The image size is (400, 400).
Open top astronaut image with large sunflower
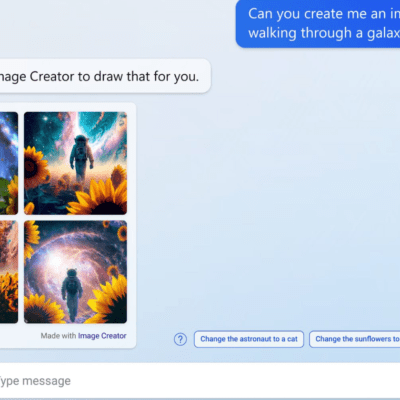click(75, 163)
